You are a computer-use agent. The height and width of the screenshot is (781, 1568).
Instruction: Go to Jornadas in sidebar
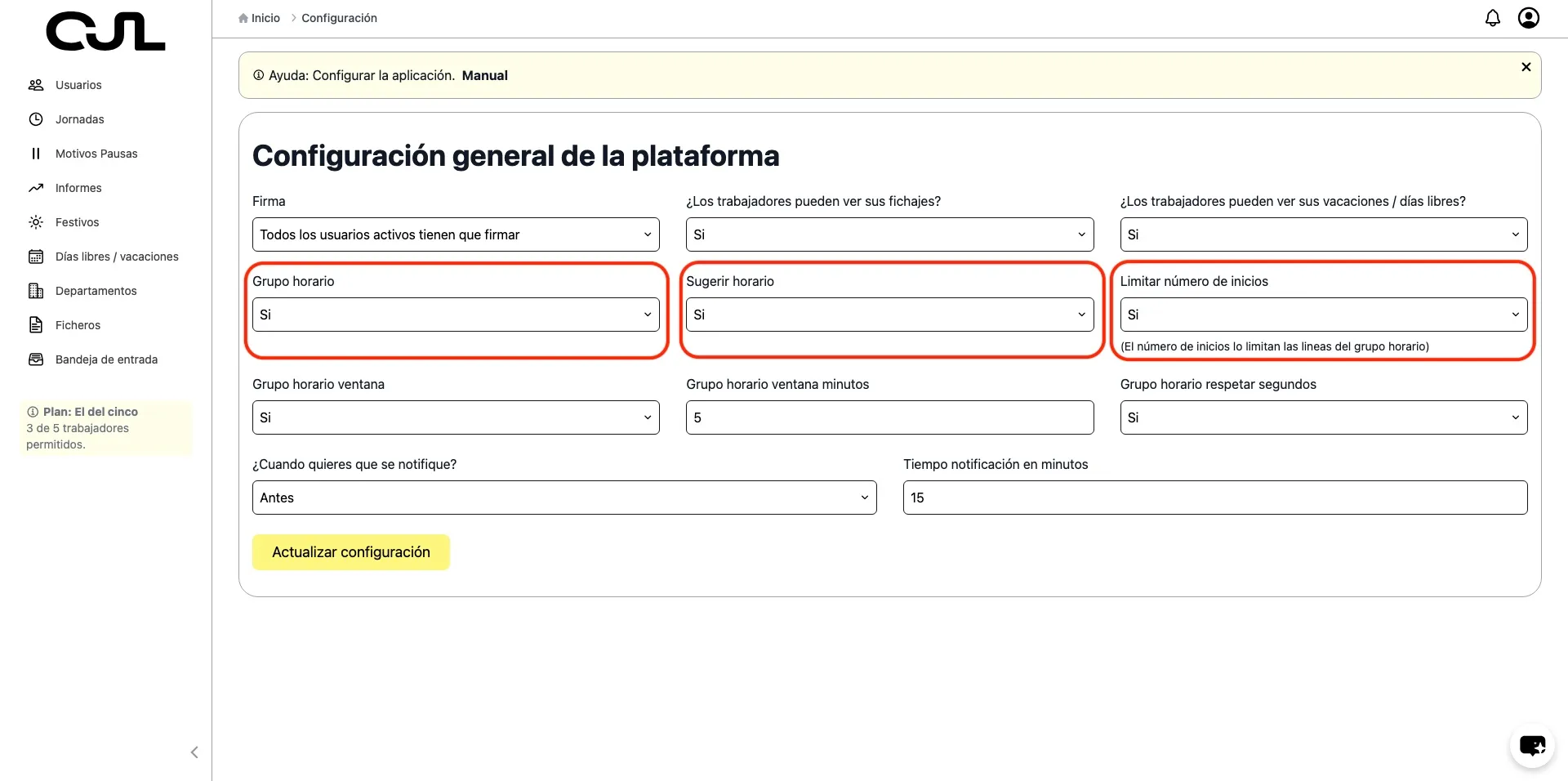(80, 119)
